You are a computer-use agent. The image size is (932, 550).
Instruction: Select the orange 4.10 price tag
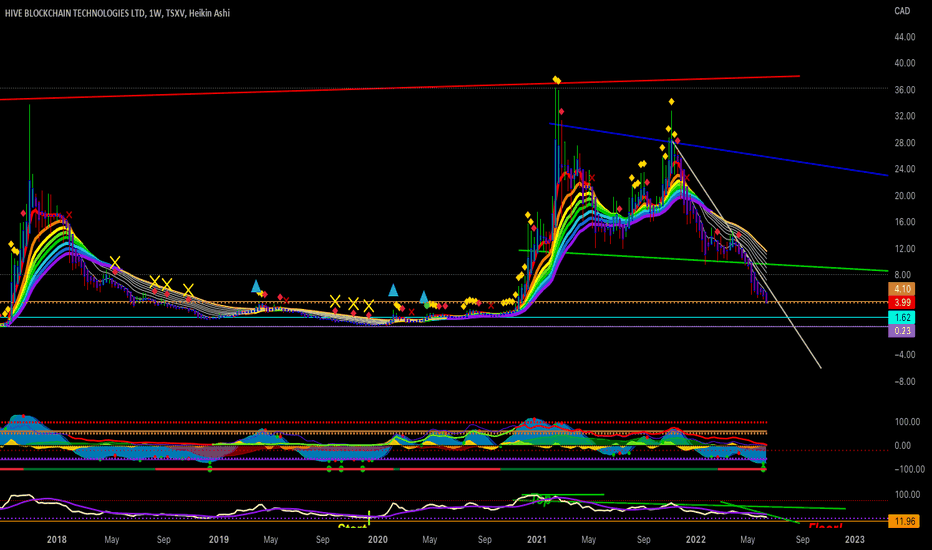902,289
